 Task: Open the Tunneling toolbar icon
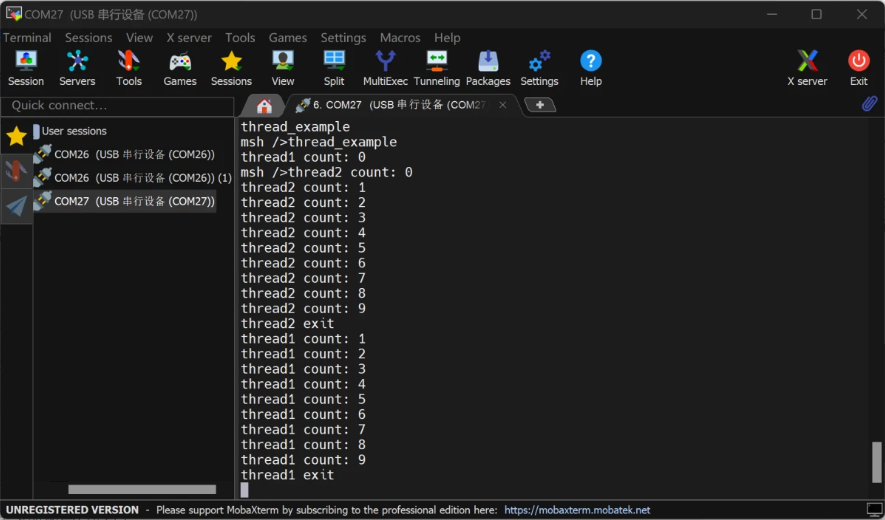[437, 68]
